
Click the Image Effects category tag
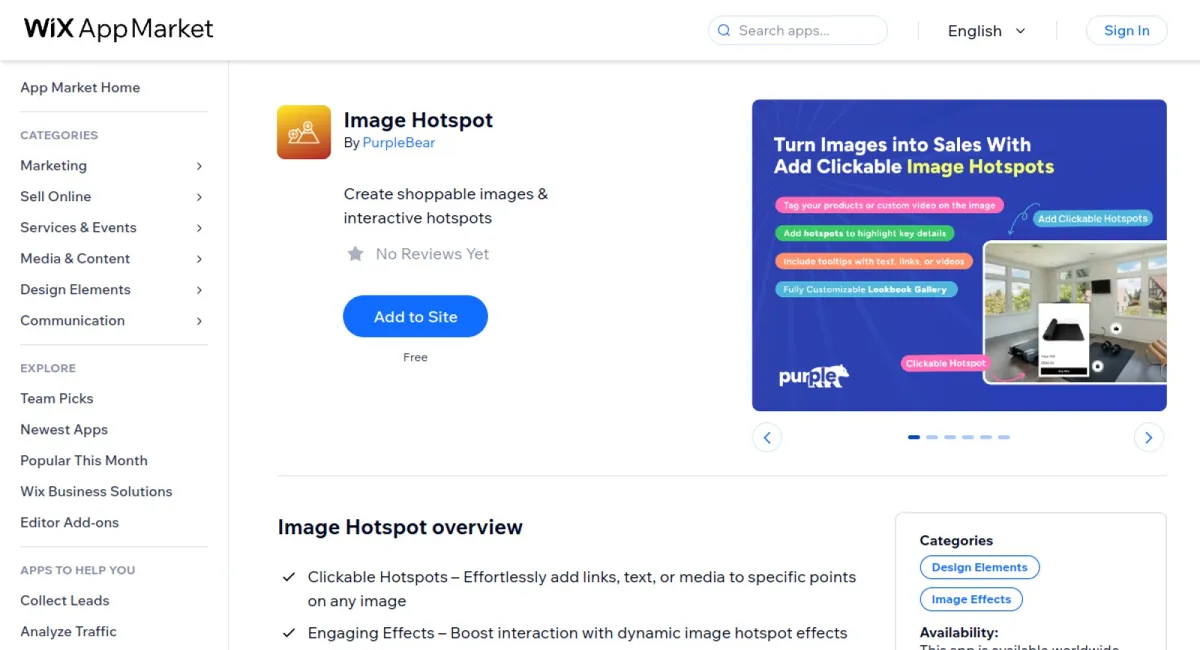point(971,599)
